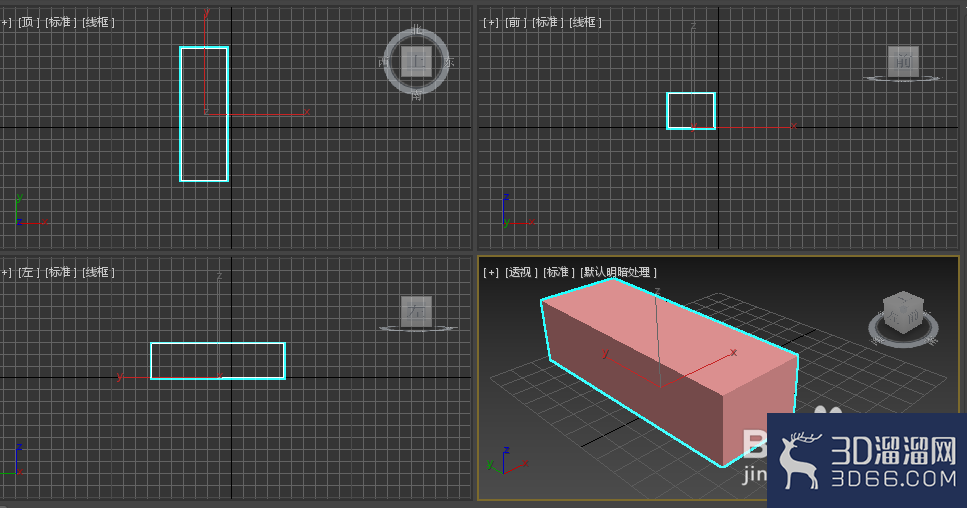The image size is (967, 508).
Task: Click the front-view ViewCube face
Action: (x=903, y=61)
